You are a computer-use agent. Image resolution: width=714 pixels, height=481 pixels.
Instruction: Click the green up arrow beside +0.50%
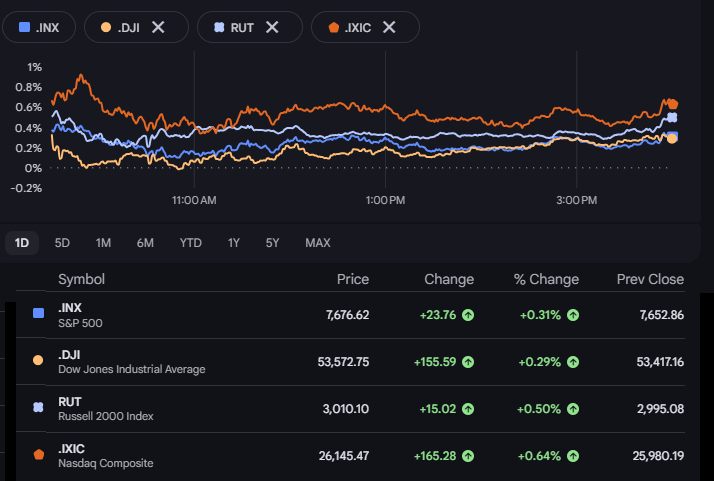[x=573, y=409]
